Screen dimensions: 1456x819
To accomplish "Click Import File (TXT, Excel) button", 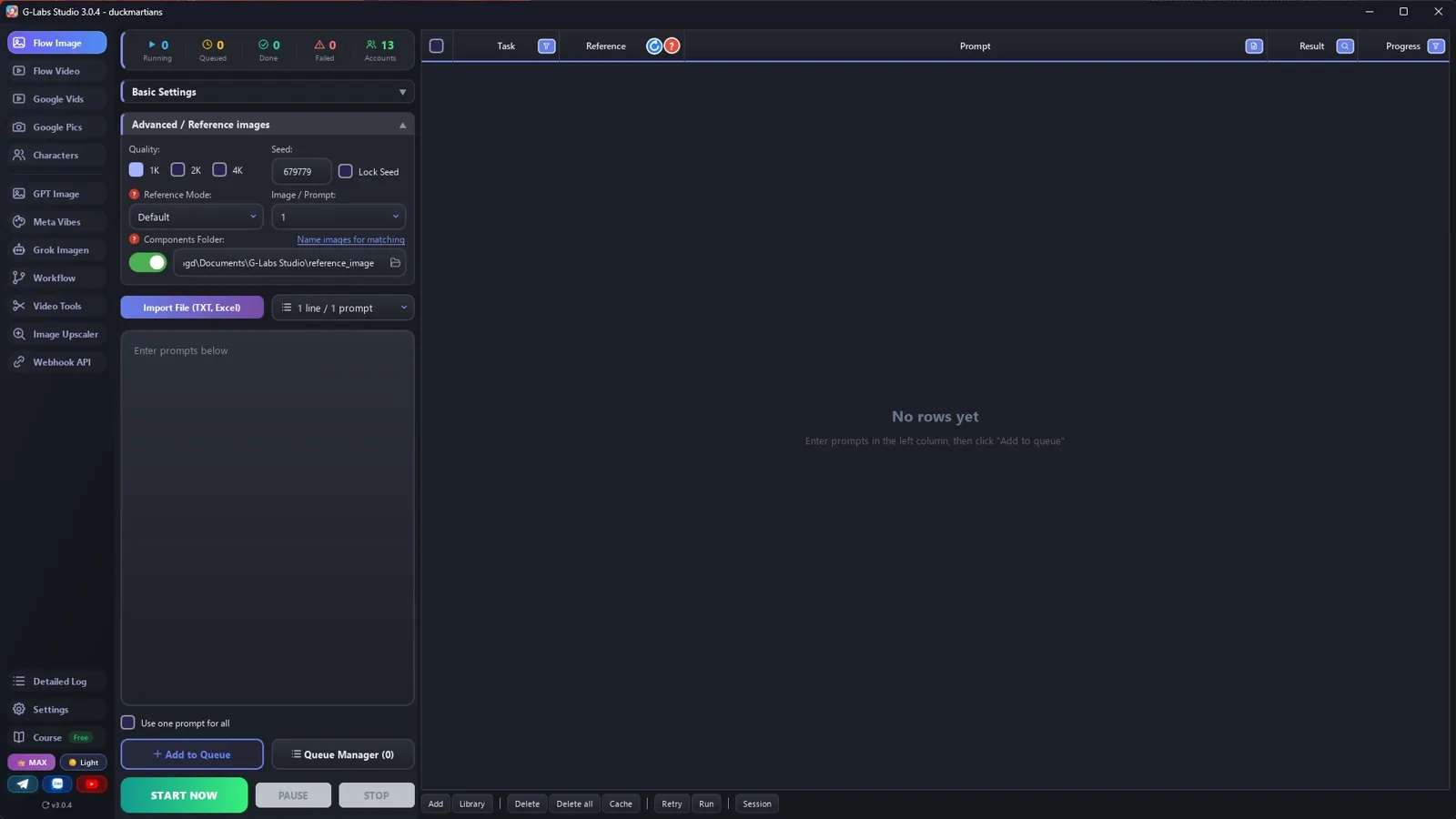I will click(192, 308).
